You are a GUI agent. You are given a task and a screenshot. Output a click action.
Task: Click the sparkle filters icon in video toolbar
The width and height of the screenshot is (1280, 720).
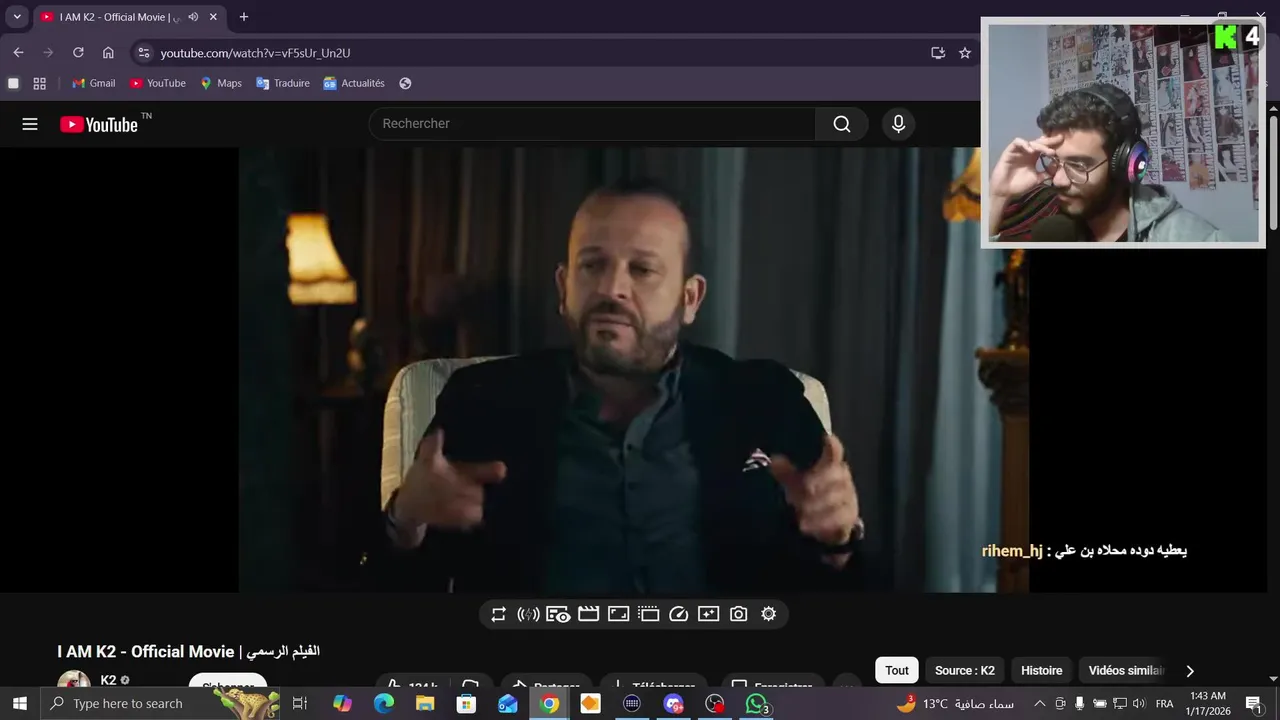(708, 614)
